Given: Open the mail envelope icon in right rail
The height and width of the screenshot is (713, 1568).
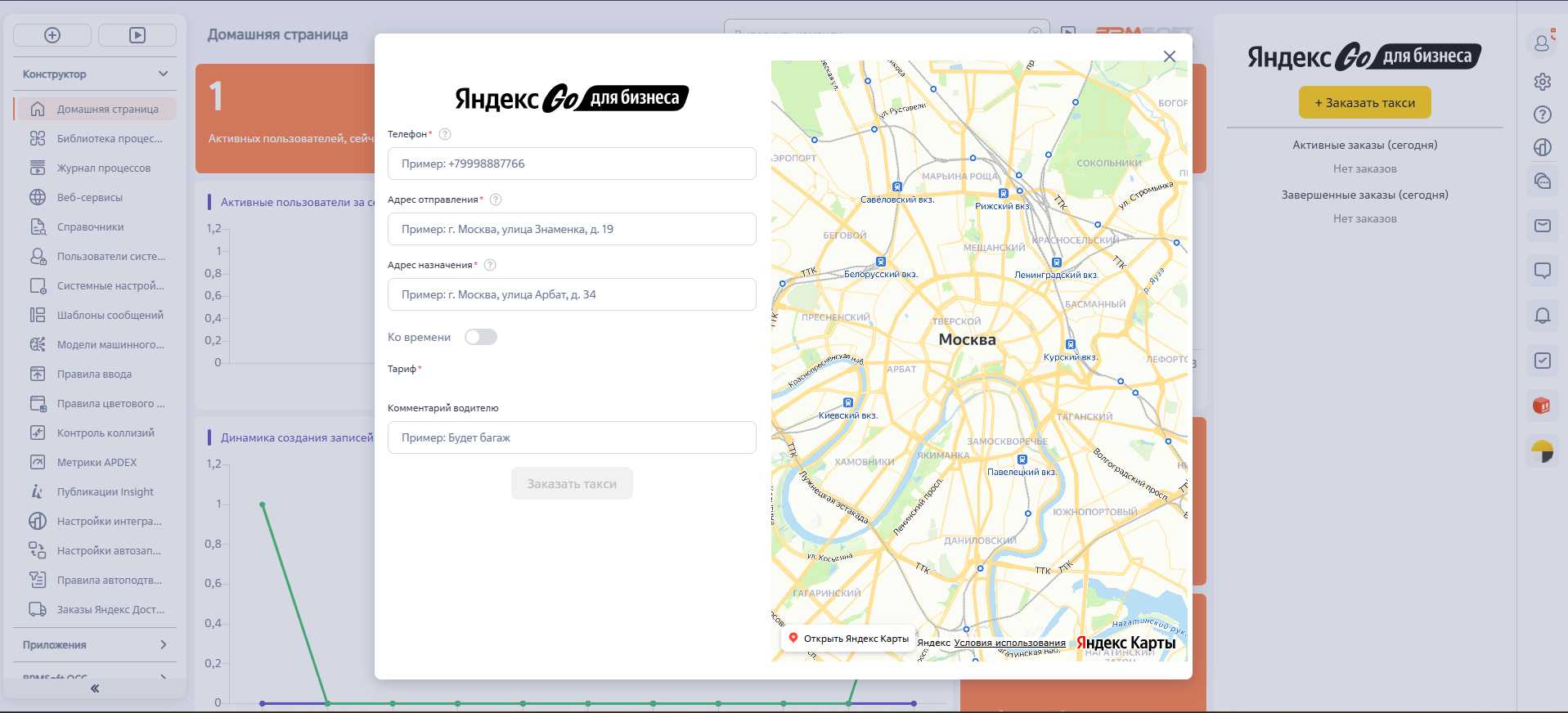Looking at the screenshot, I should (x=1543, y=226).
